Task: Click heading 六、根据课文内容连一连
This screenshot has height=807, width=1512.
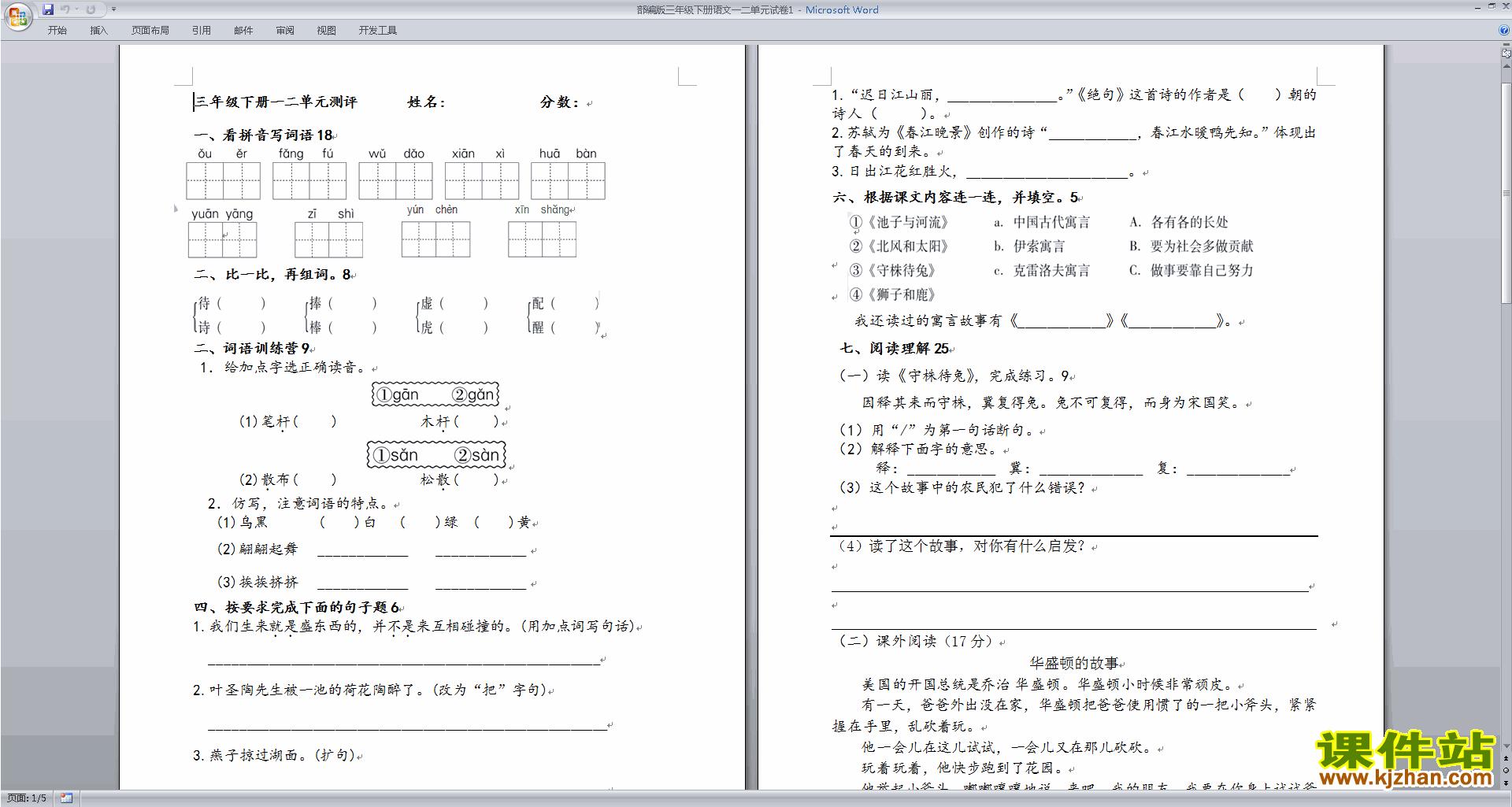Action: pos(955,197)
